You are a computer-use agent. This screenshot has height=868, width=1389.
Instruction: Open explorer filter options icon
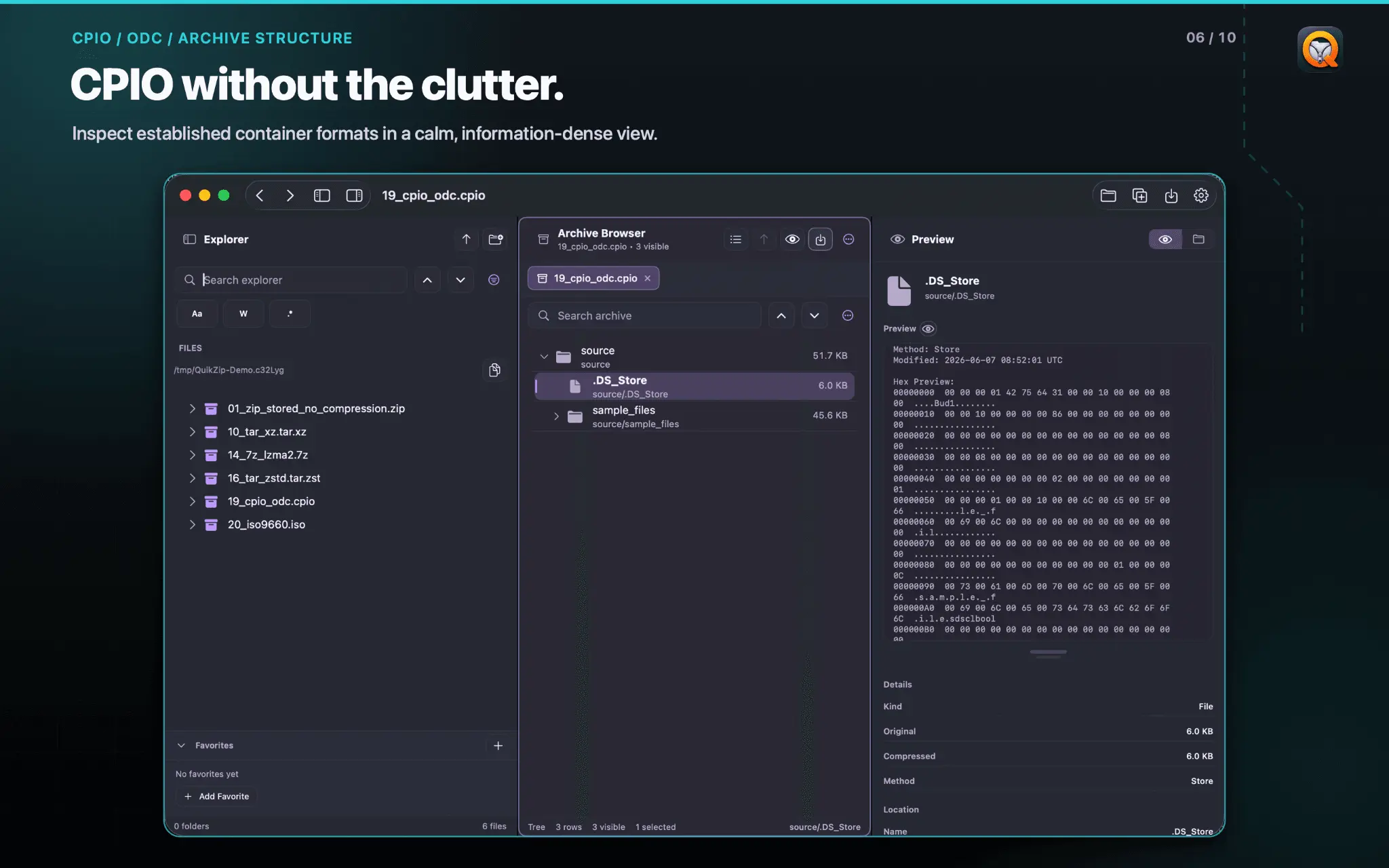[x=494, y=279]
